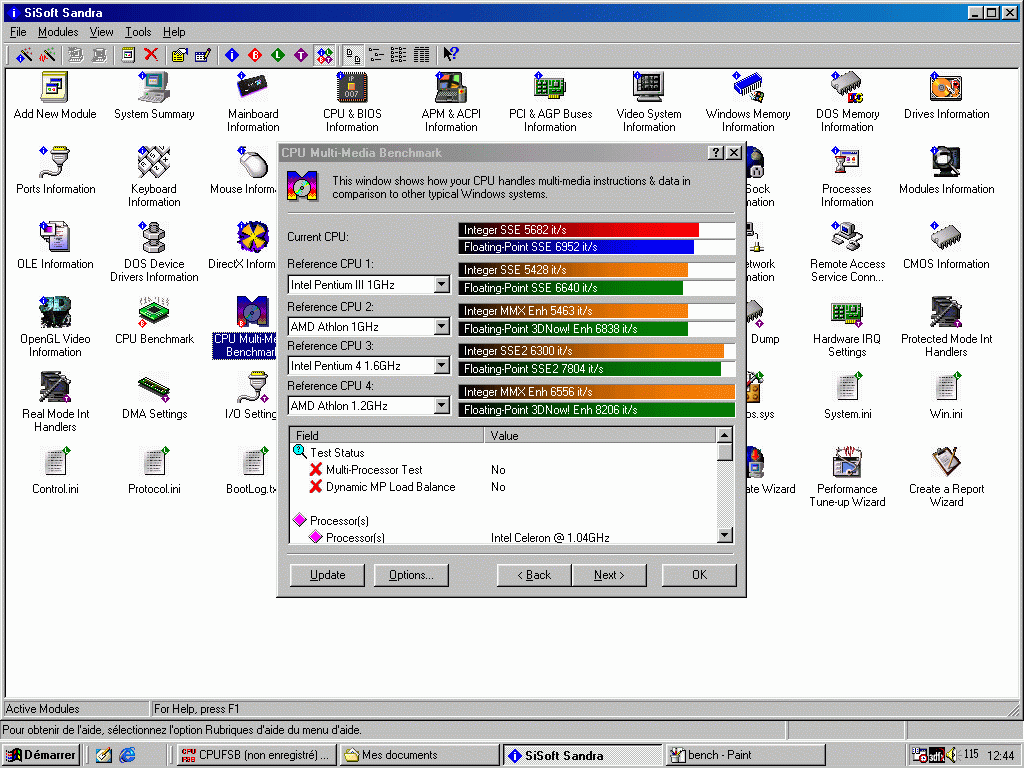Open DOS Memory Information module

pyautogui.click(x=847, y=103)
